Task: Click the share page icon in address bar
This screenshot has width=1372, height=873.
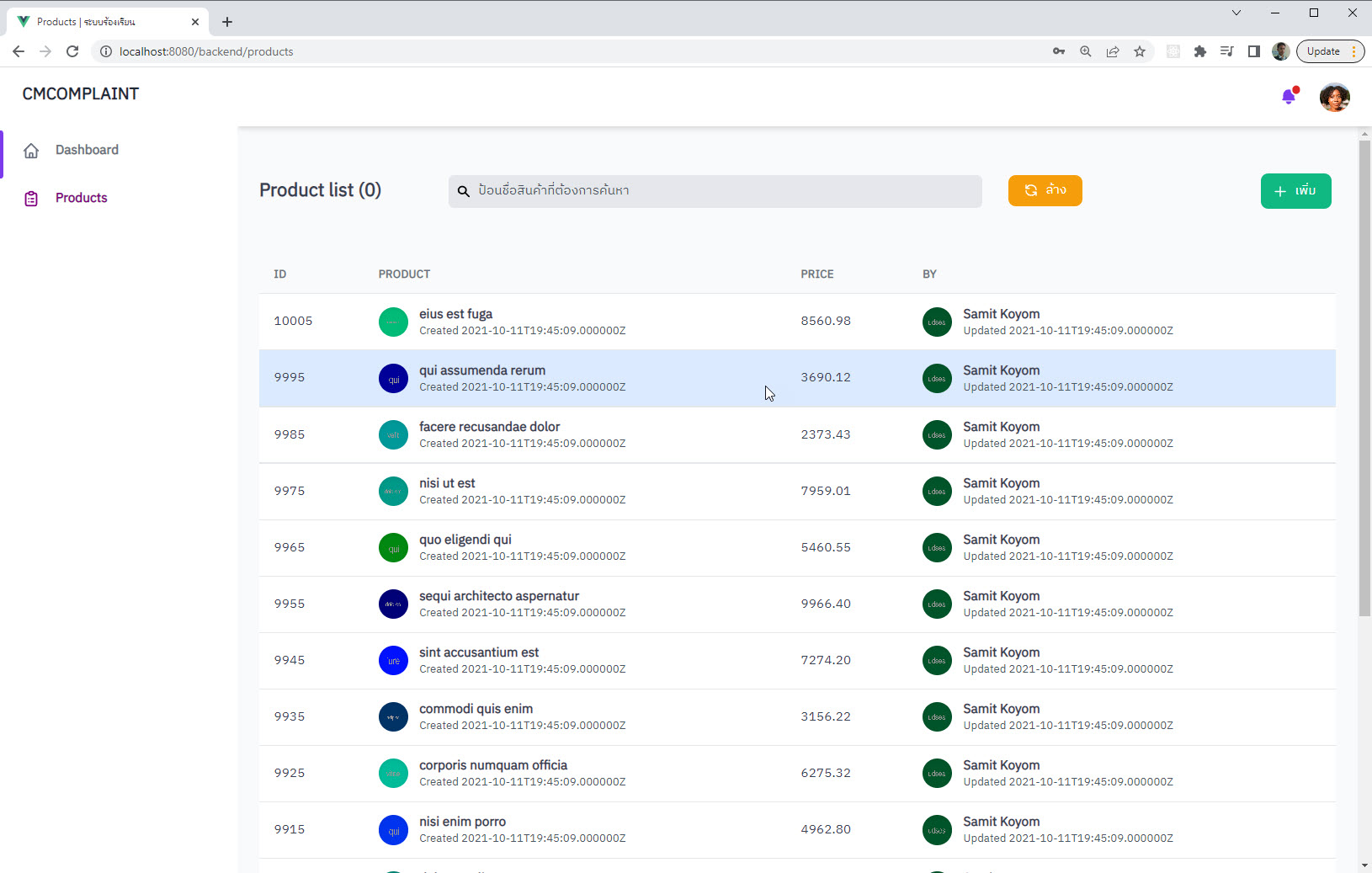Action: pos(1113,51)
